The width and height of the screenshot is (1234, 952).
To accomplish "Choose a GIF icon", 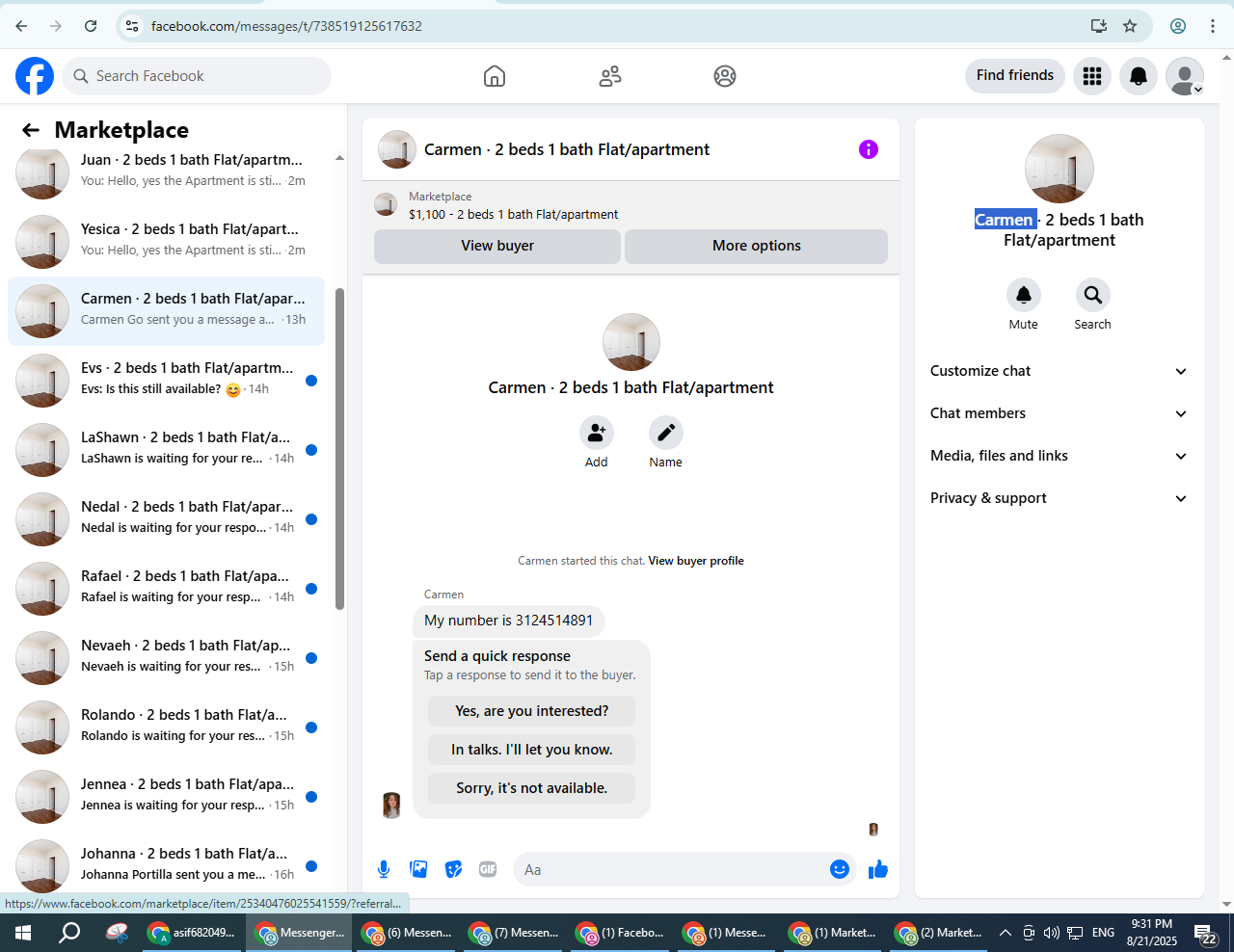I will pos(488,869).
